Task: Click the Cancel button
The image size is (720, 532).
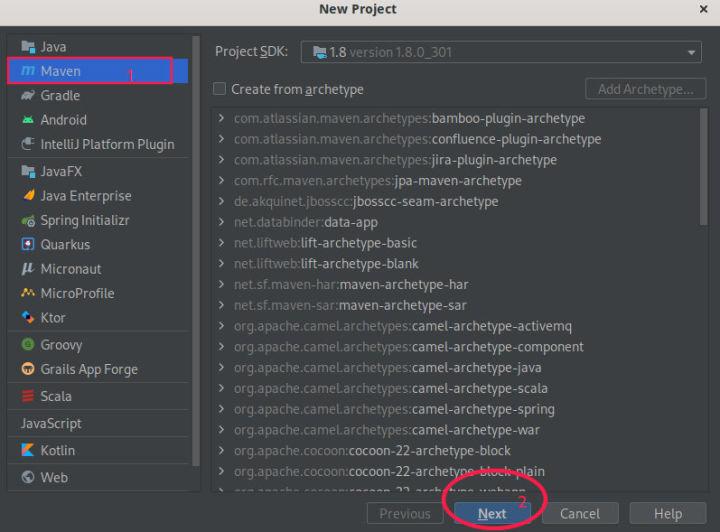Action: tap(580, 514)
